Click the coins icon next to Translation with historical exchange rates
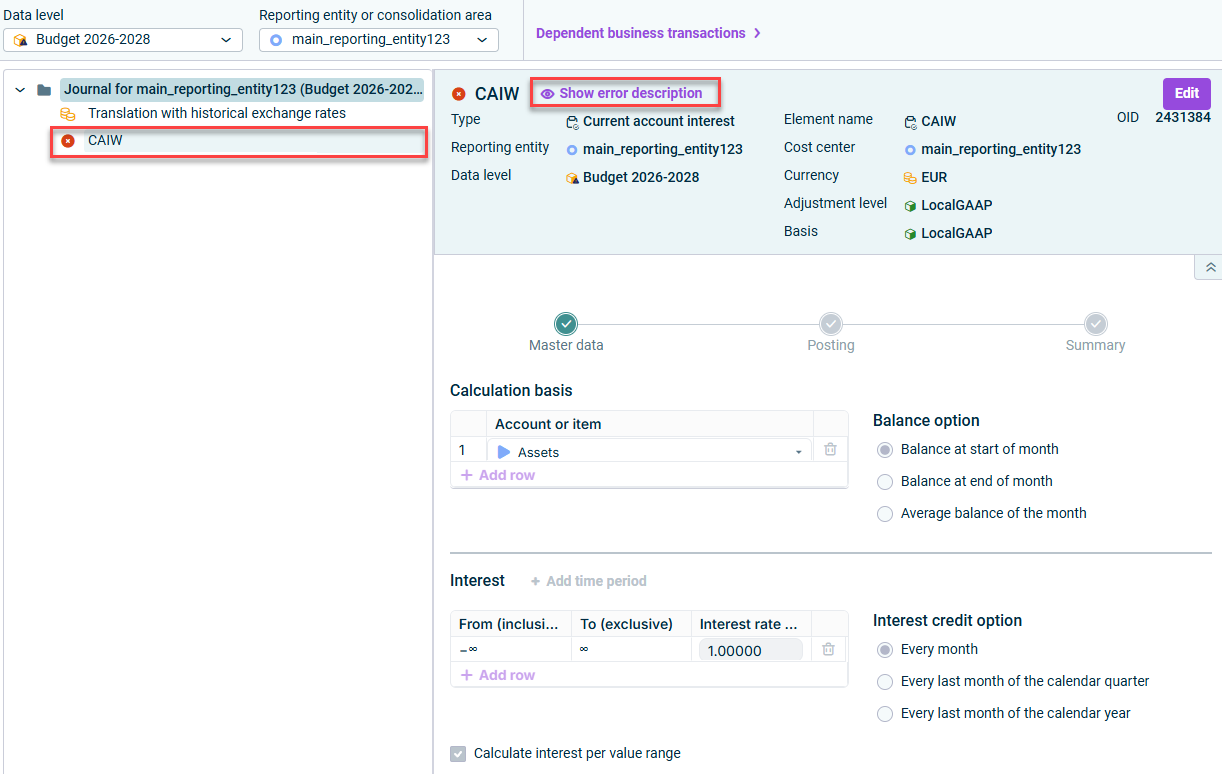The image size is (1222, 774). click(x=68, y=113)
